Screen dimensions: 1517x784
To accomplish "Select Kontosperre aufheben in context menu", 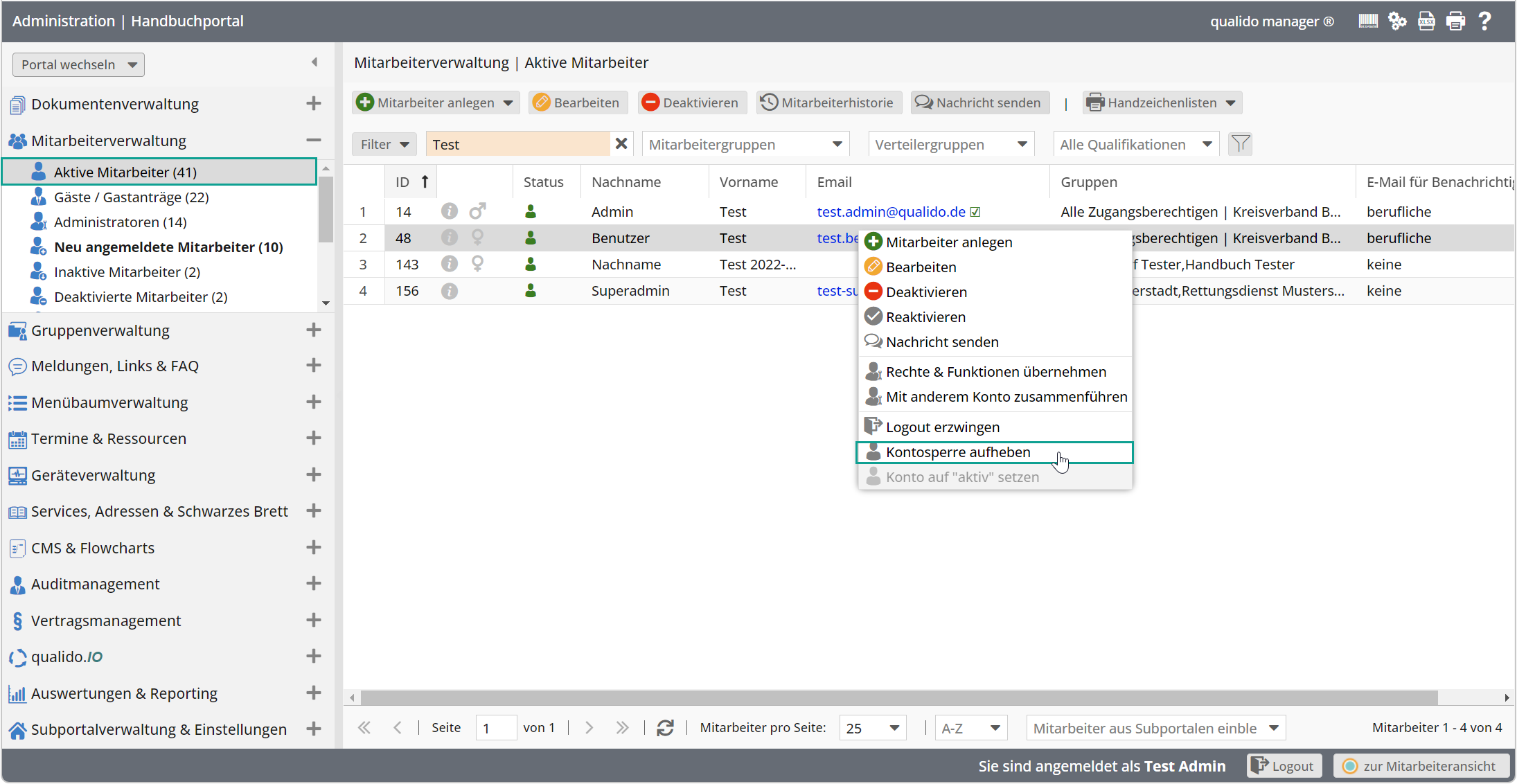I will (958, 452).
